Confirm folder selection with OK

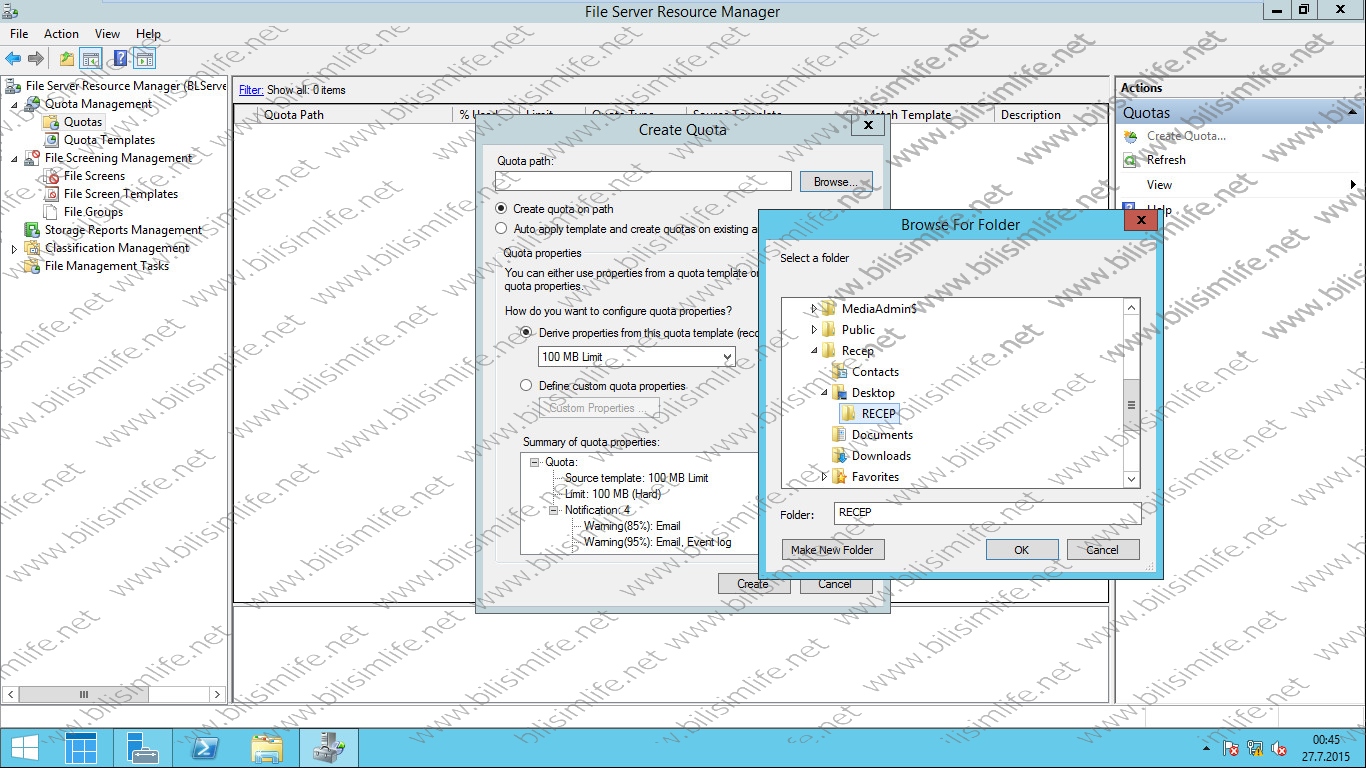[1021, 550]
